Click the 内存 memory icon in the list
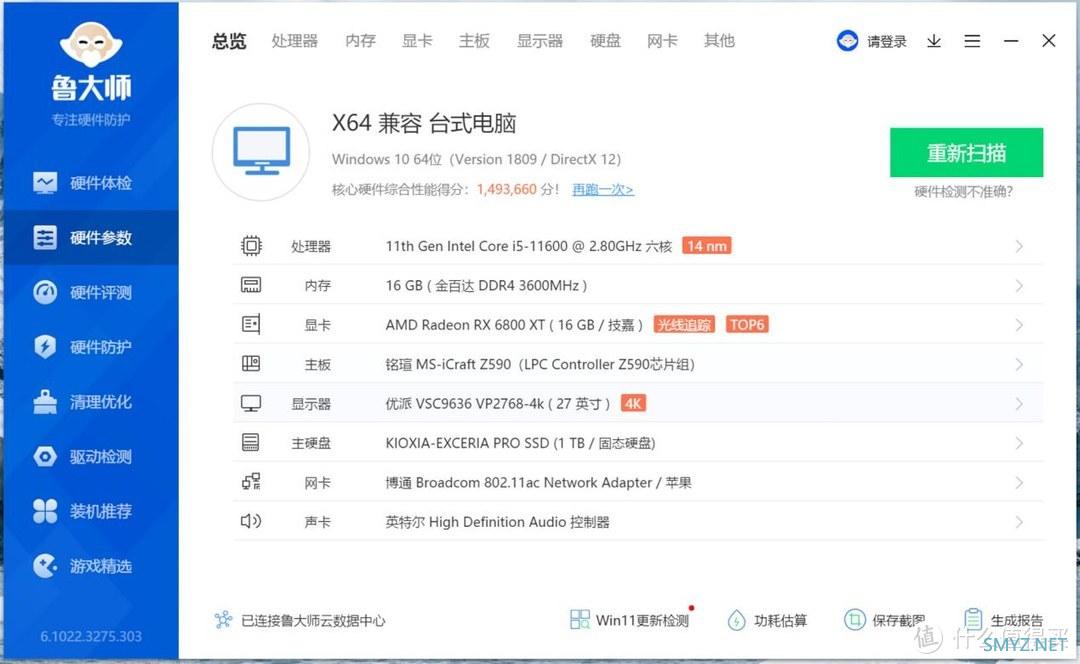1080x664 pixels. (251, 285)
